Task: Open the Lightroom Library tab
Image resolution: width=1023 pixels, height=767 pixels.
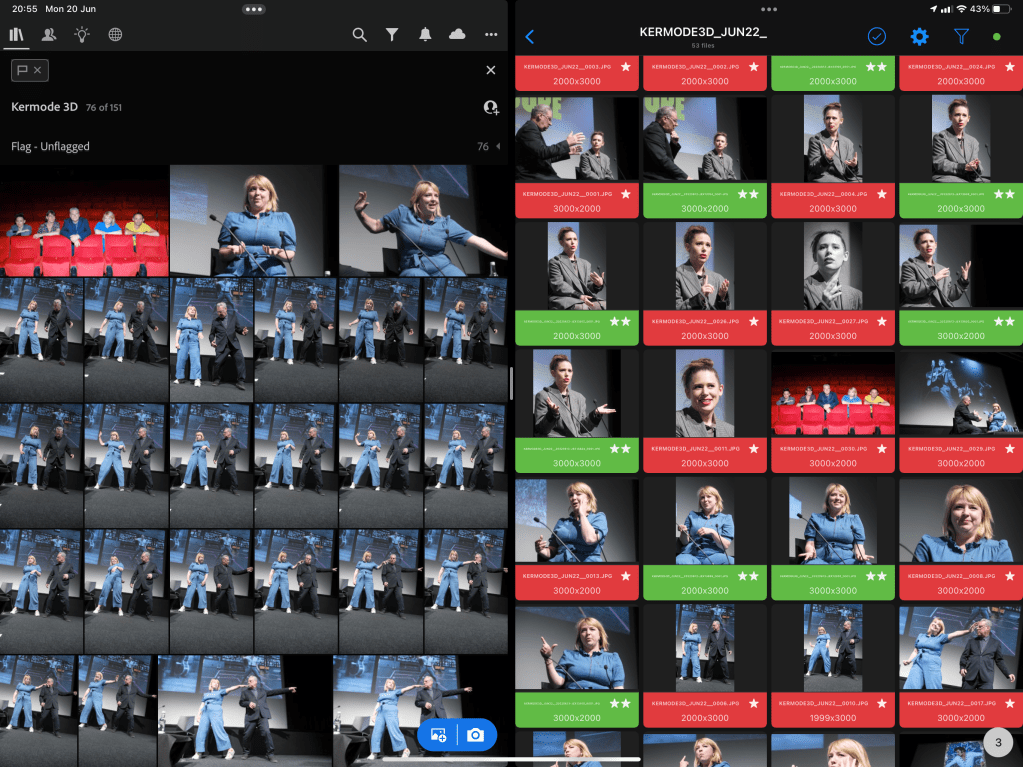Action: coord(17,35)
